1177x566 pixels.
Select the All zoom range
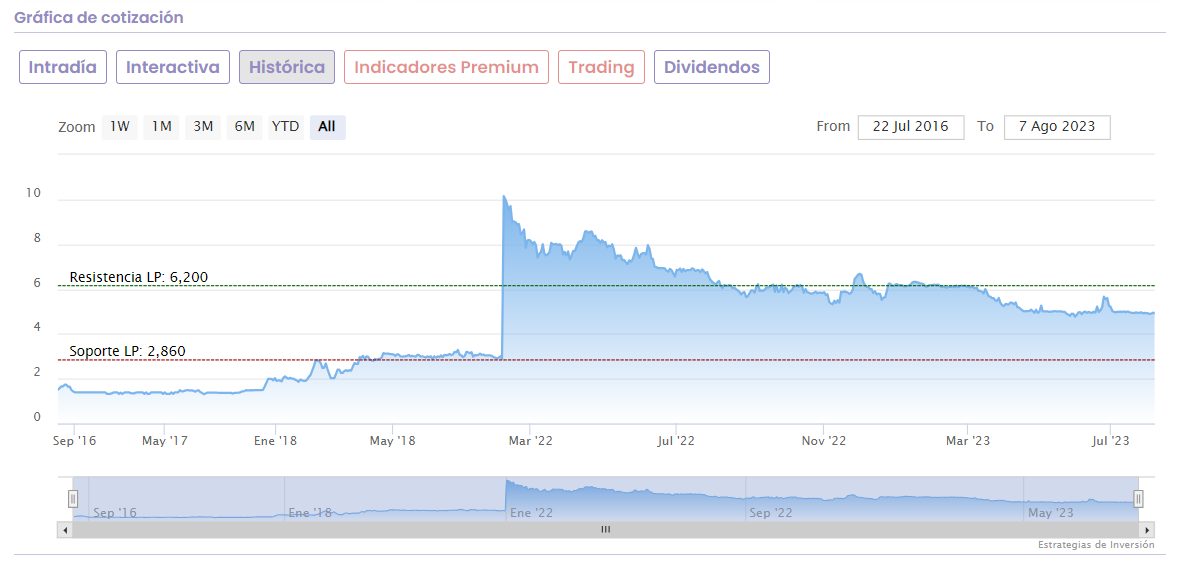point(327,127)
